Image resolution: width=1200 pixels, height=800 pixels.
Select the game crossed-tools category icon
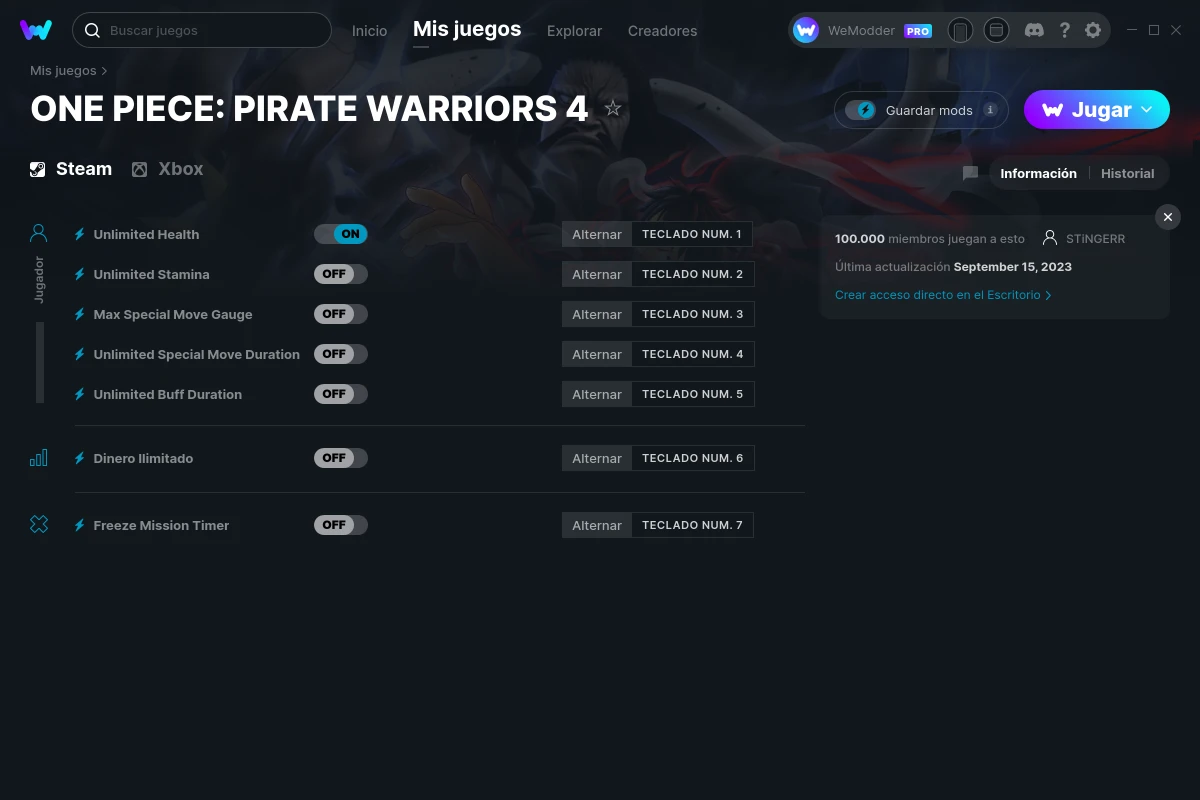(39, 524)
